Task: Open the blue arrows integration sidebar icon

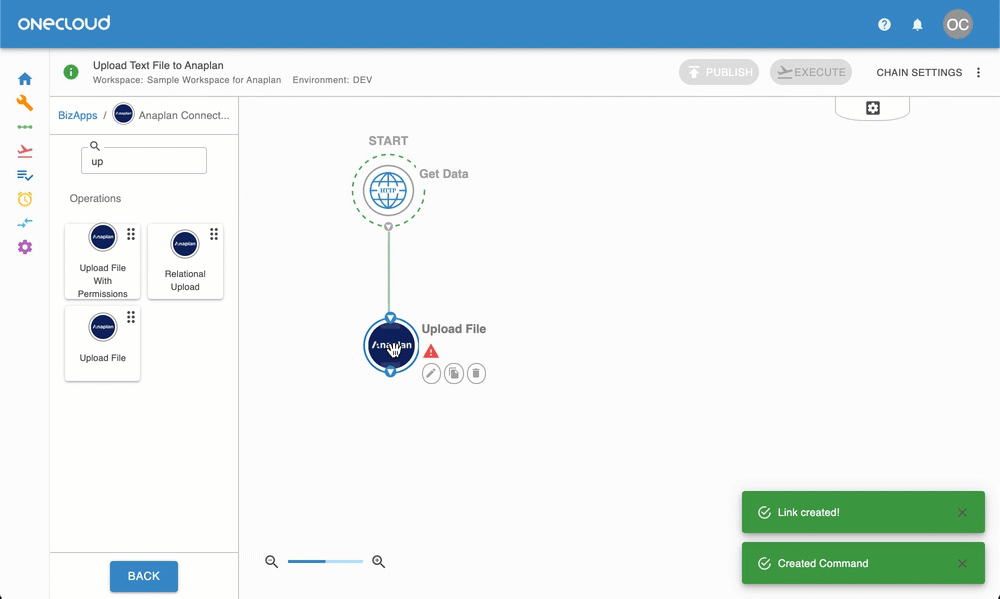Action: (x=25, y=223)
